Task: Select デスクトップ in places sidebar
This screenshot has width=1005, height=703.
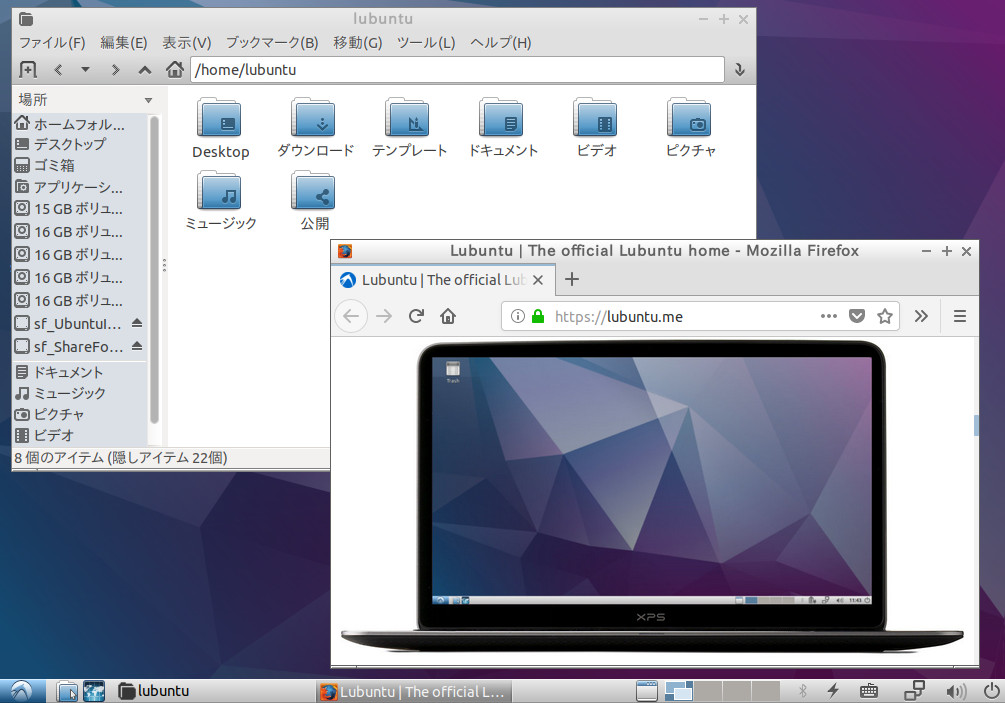Action: coord(80,144)
